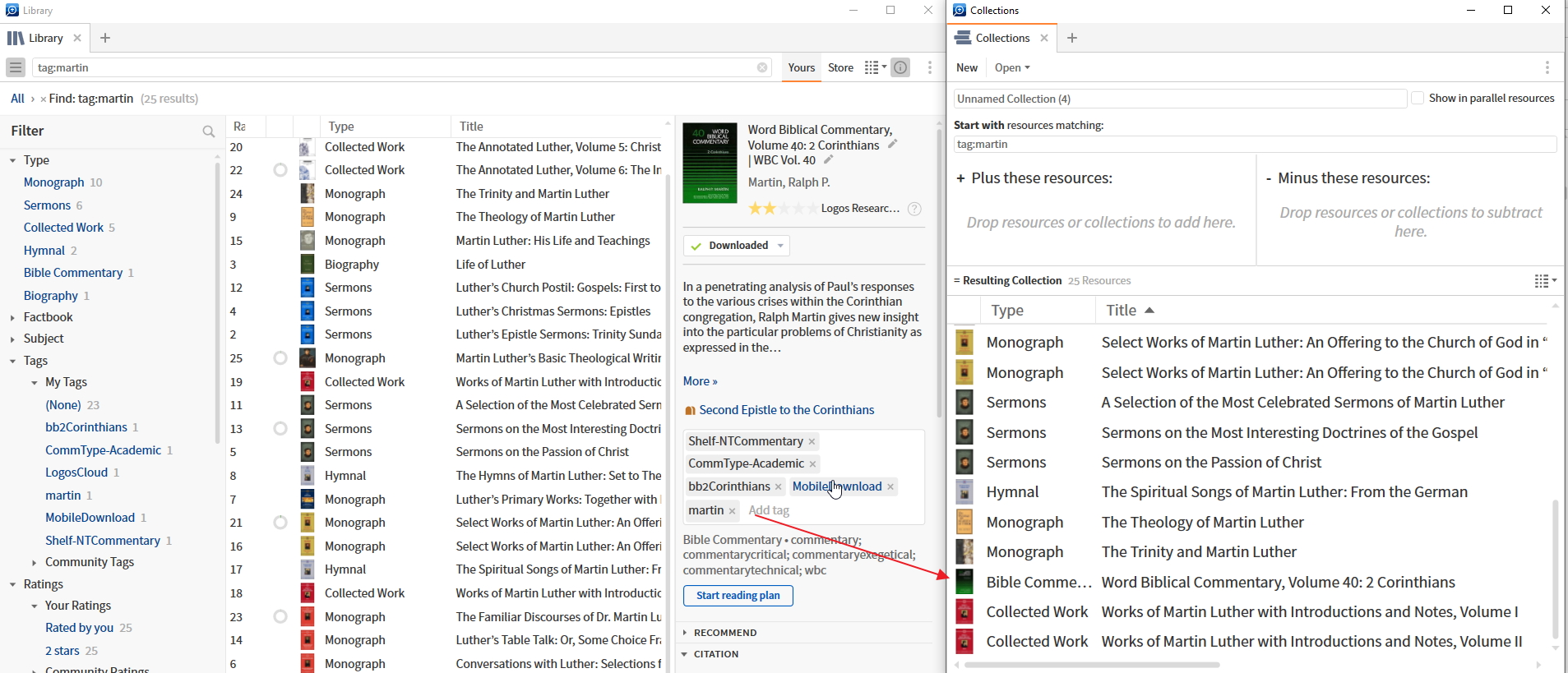This screenshot has height=673, width=1568.
Task: Collapse the My Tags group
Action: pos(34,382)
